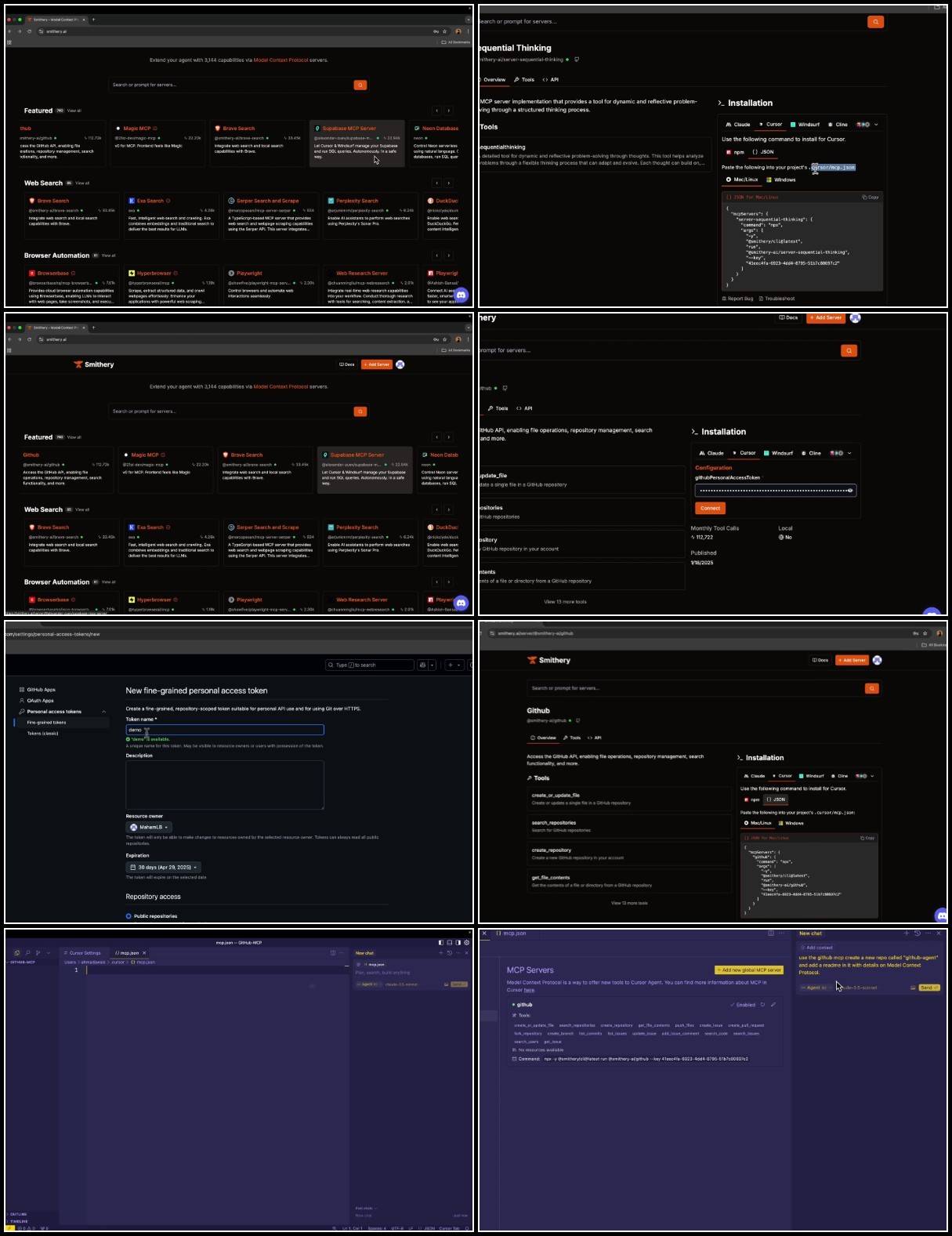Image resolution: width=952 pixels, height=1236 pixels.
Task: Open Troubleshoot link under Sequential Thinking JSON
Action: [x=776, y=299]
